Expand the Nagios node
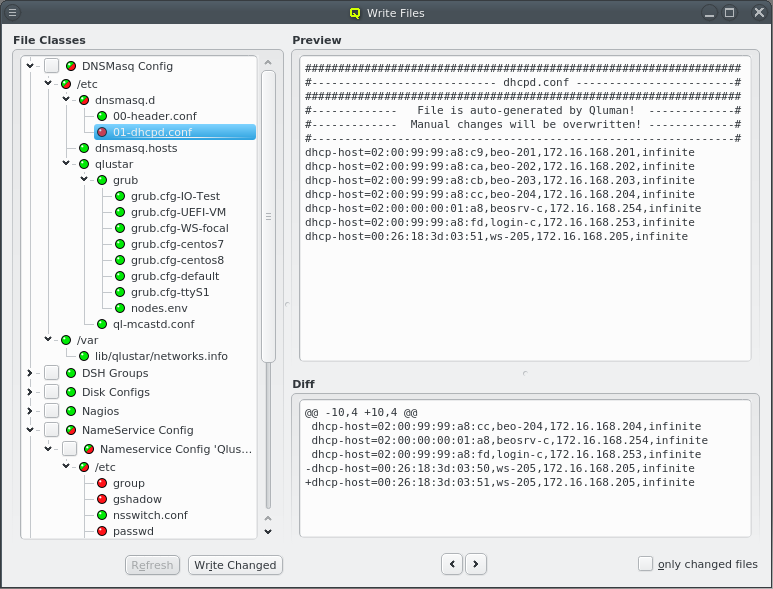773x589 pixels. tap(30, 411)
